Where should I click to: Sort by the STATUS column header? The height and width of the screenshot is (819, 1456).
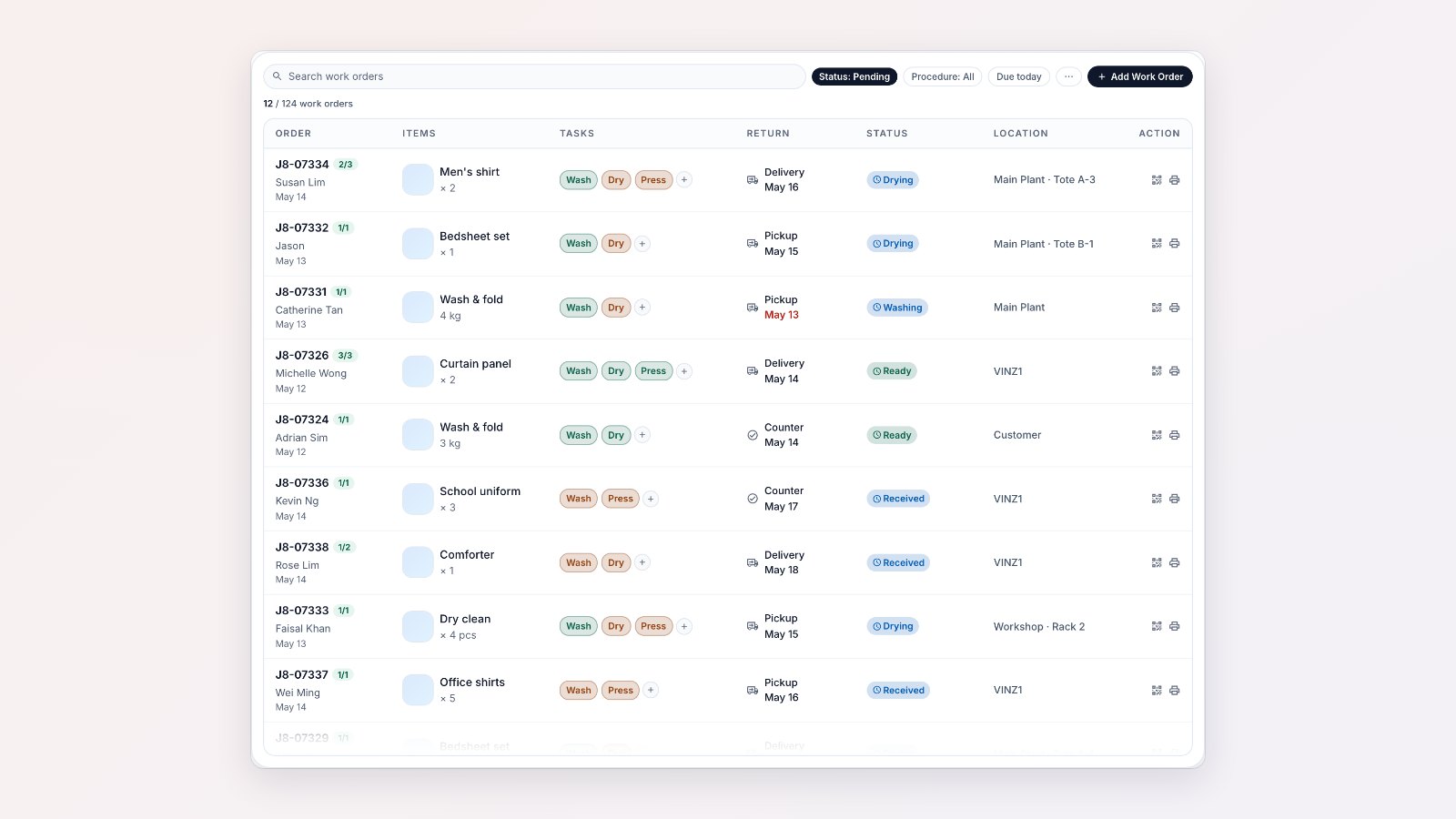tap(887, 134)
